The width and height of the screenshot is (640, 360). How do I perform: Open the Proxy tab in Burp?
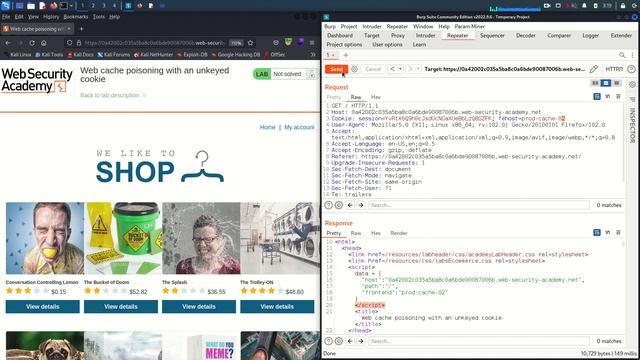(398, 36)
